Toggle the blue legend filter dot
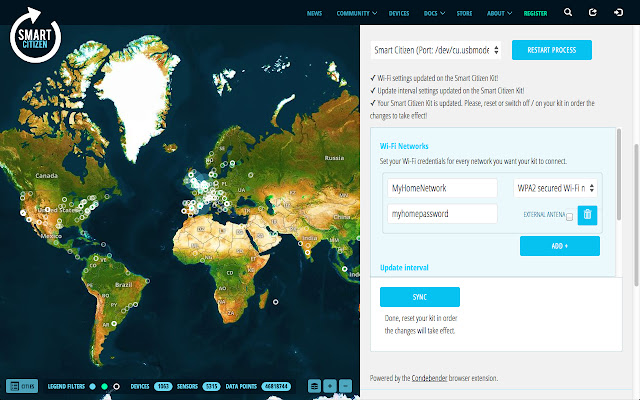Image resolution: width=640 pixels, height=400 pixels. click(92, 385)
